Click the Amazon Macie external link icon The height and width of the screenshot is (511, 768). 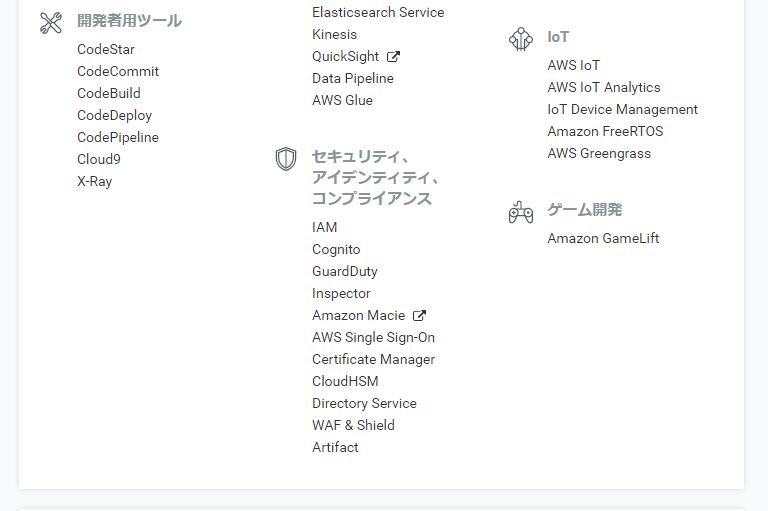419,316
